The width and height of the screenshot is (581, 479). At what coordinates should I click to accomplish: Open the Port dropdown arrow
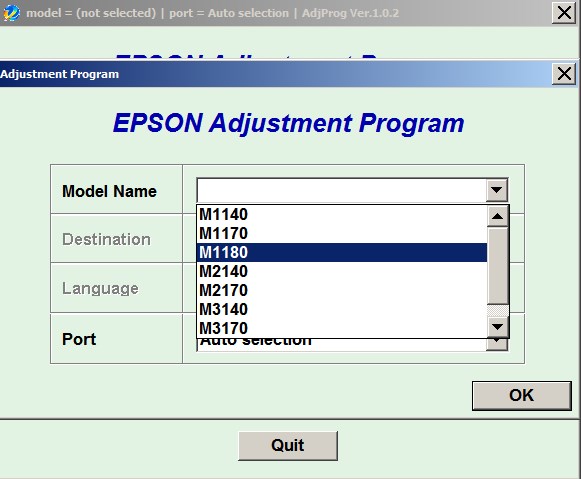tap(497, 344)
